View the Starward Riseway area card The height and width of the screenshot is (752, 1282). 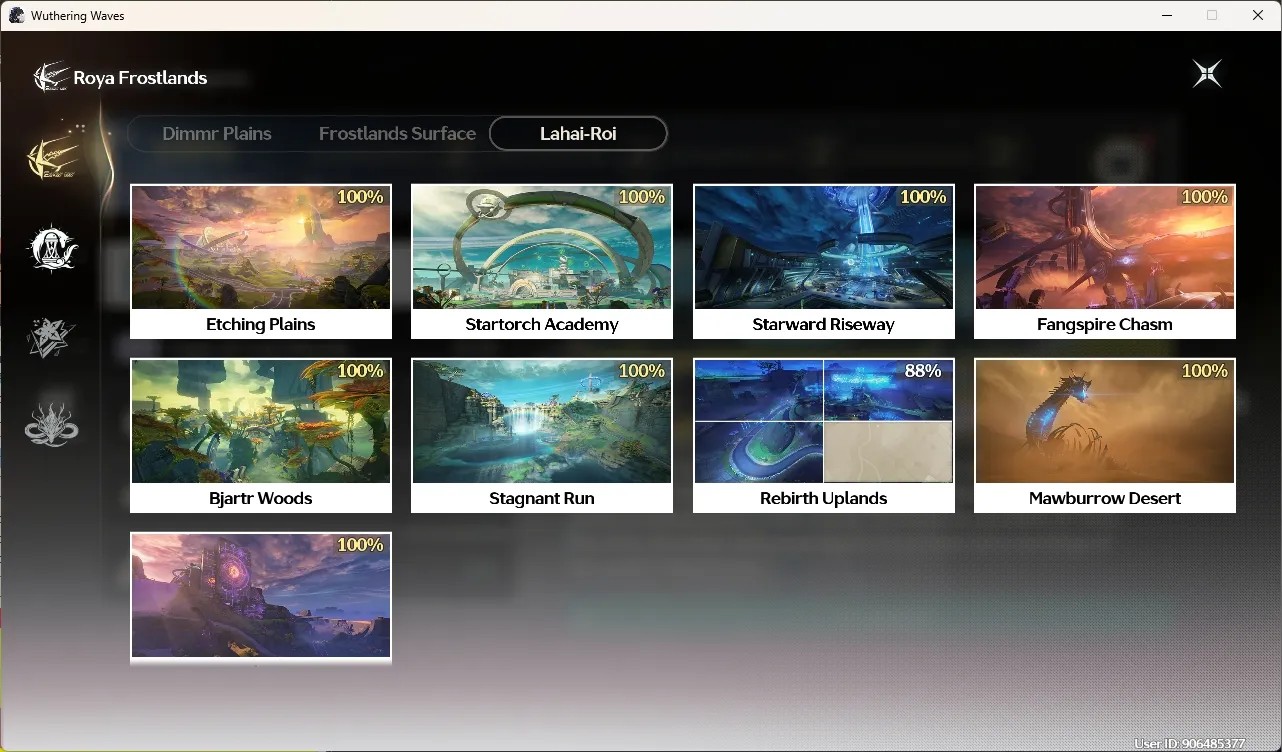pos(824,261)
